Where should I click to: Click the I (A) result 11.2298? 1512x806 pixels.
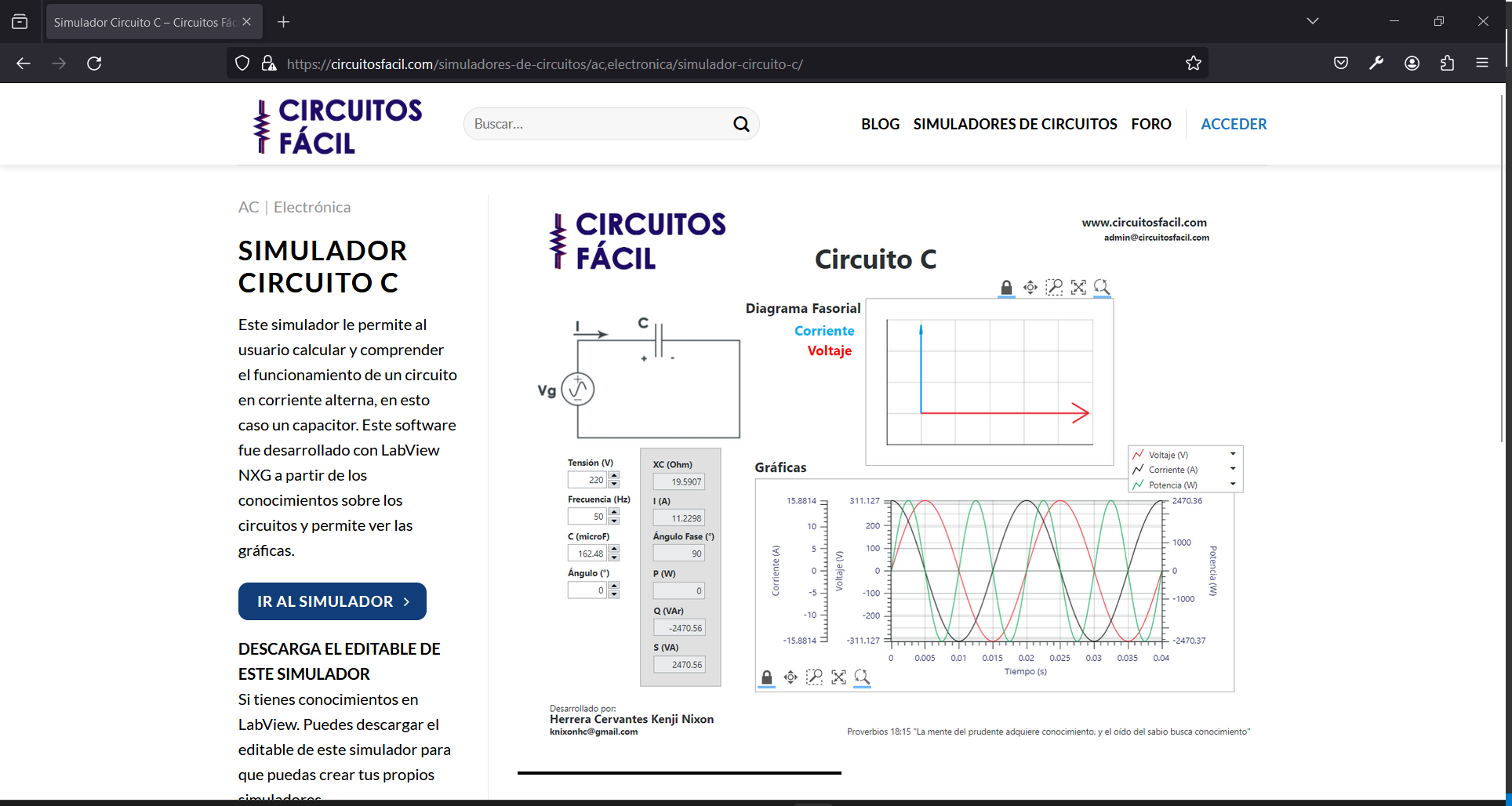[679, 518]
